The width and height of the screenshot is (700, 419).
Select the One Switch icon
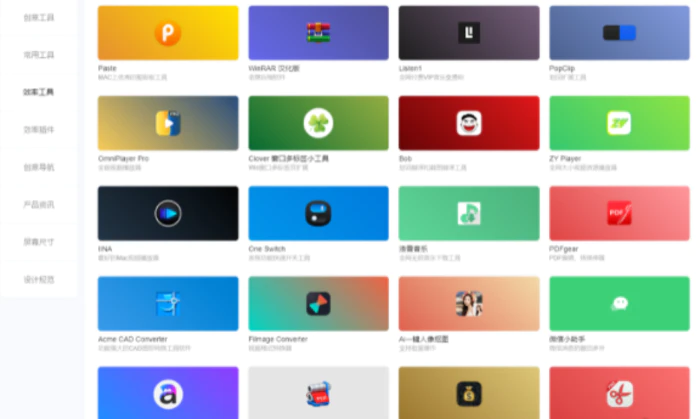tap(318, 213)
